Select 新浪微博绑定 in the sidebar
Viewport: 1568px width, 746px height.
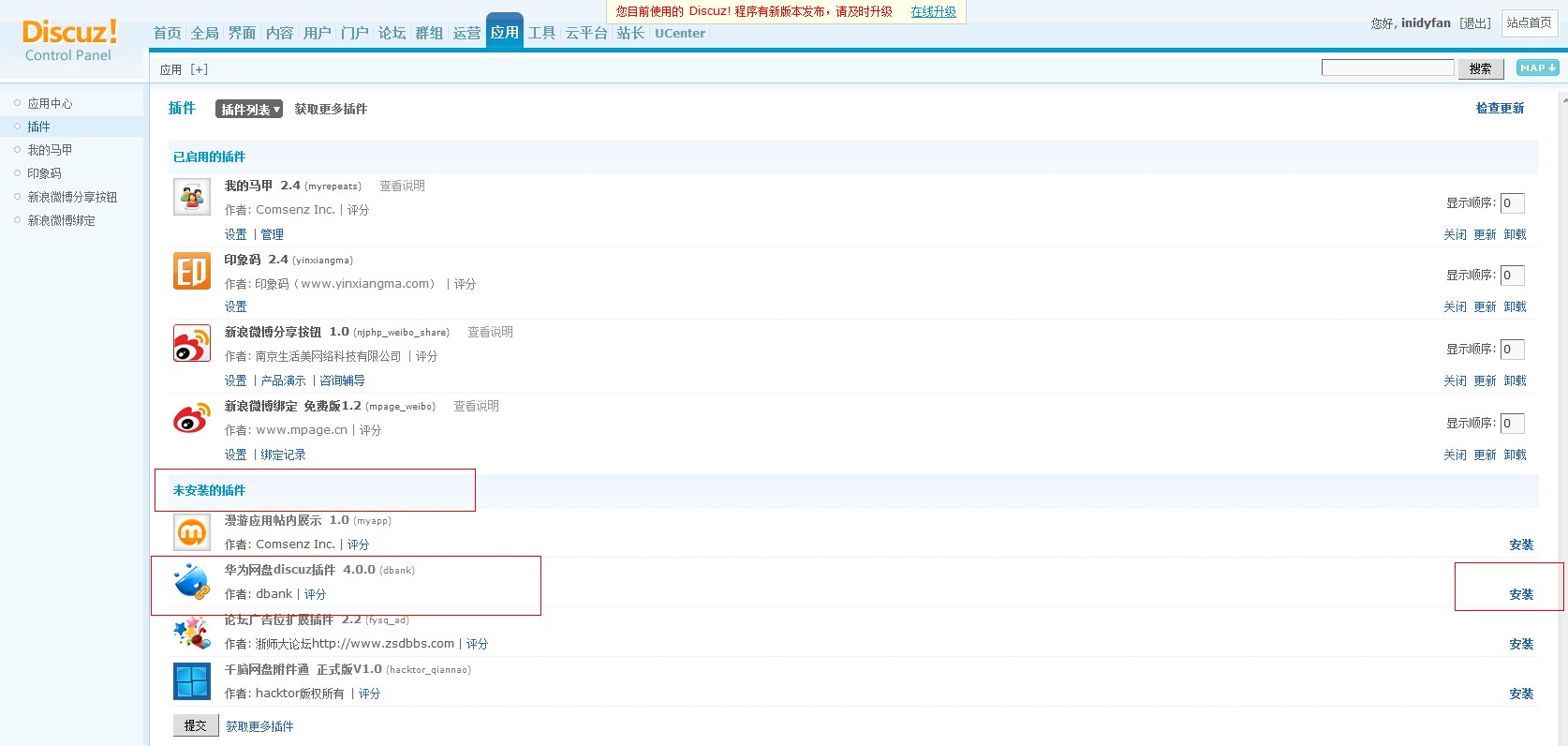coord(61,220)
